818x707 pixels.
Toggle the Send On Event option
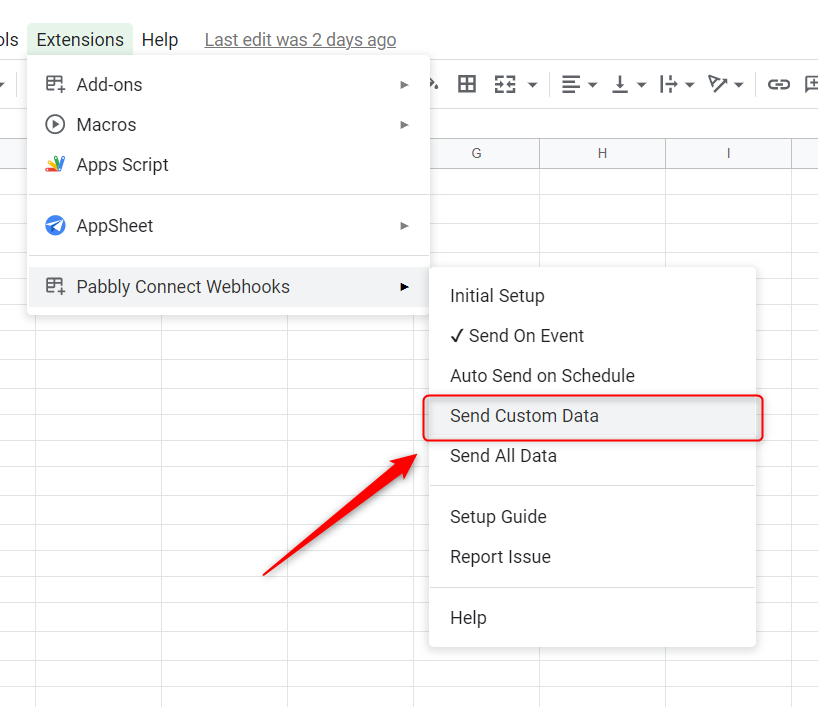coord(593,336)
